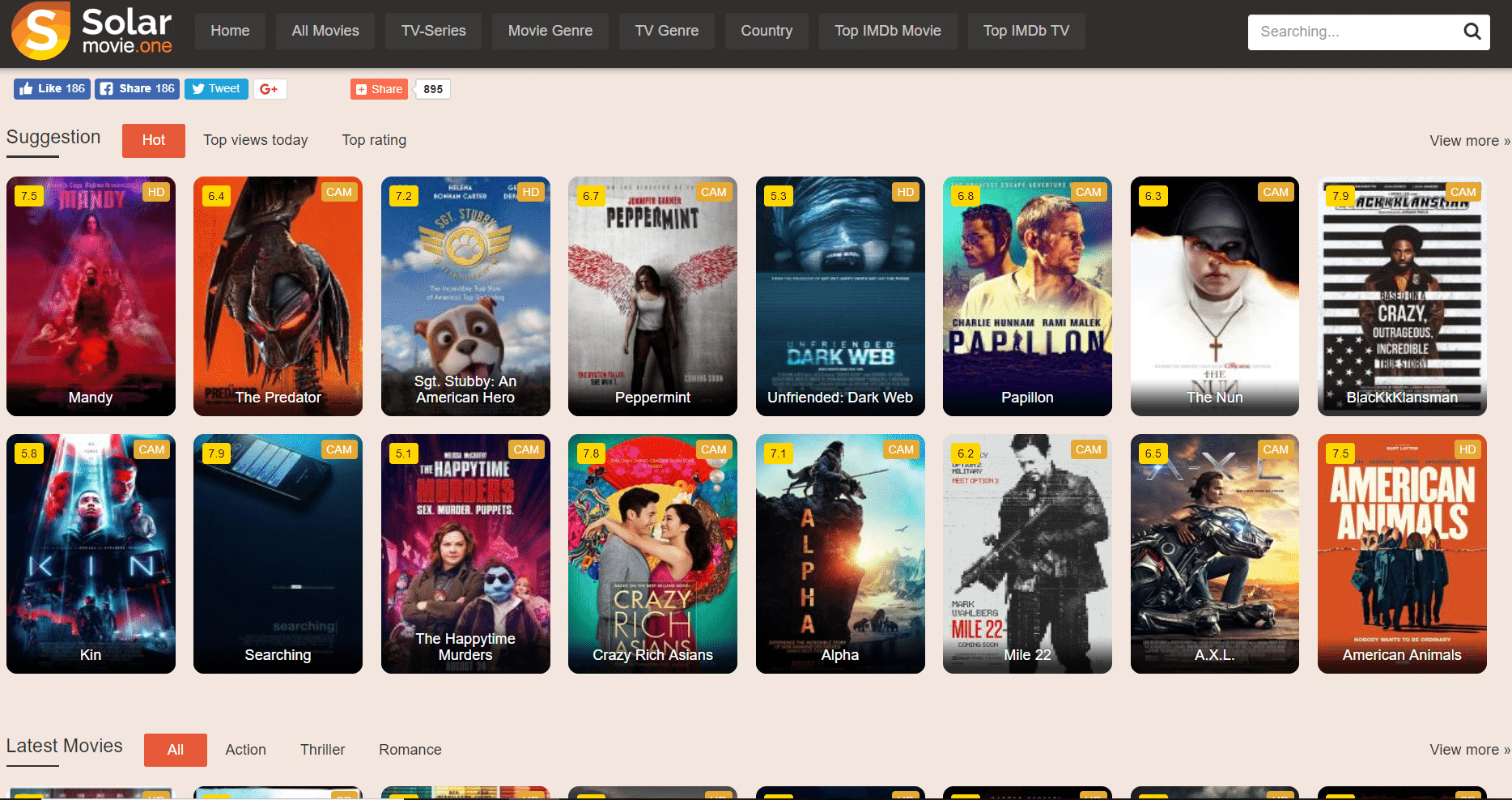Select the Romance tab

click(x=410, y=750)
